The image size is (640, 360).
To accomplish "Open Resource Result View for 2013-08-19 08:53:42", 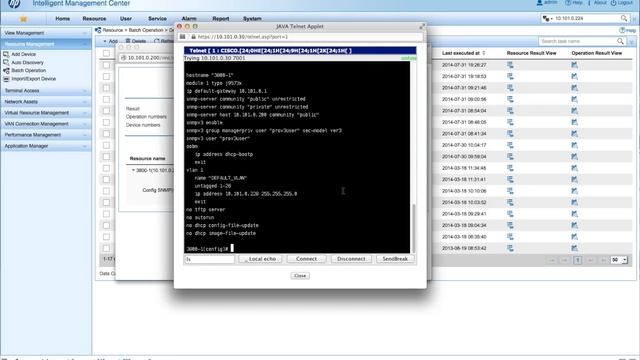I will tap(510, 248).
